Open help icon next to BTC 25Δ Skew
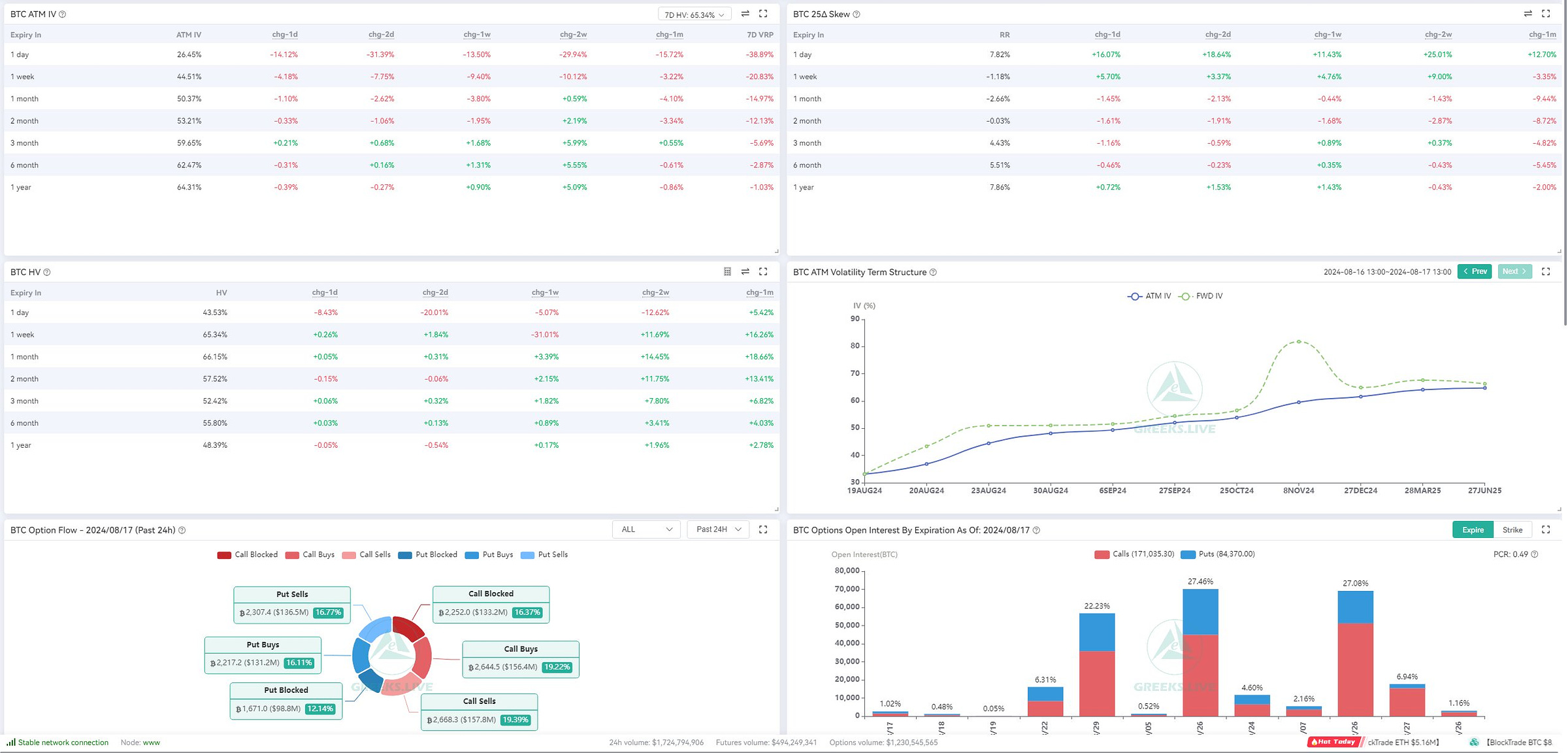 coord(857,14)
